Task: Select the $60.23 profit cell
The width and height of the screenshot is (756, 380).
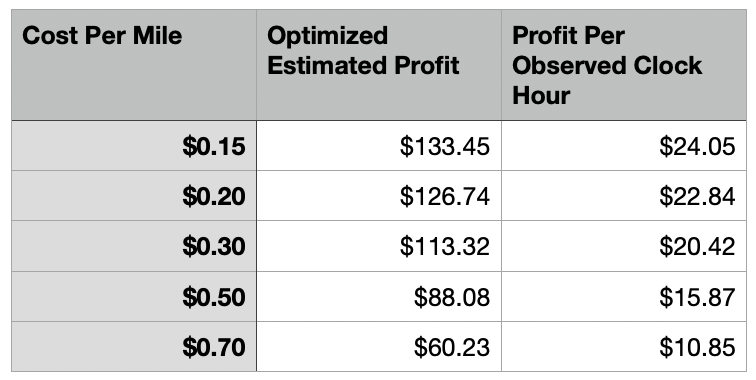Action: tap(379, 346)
